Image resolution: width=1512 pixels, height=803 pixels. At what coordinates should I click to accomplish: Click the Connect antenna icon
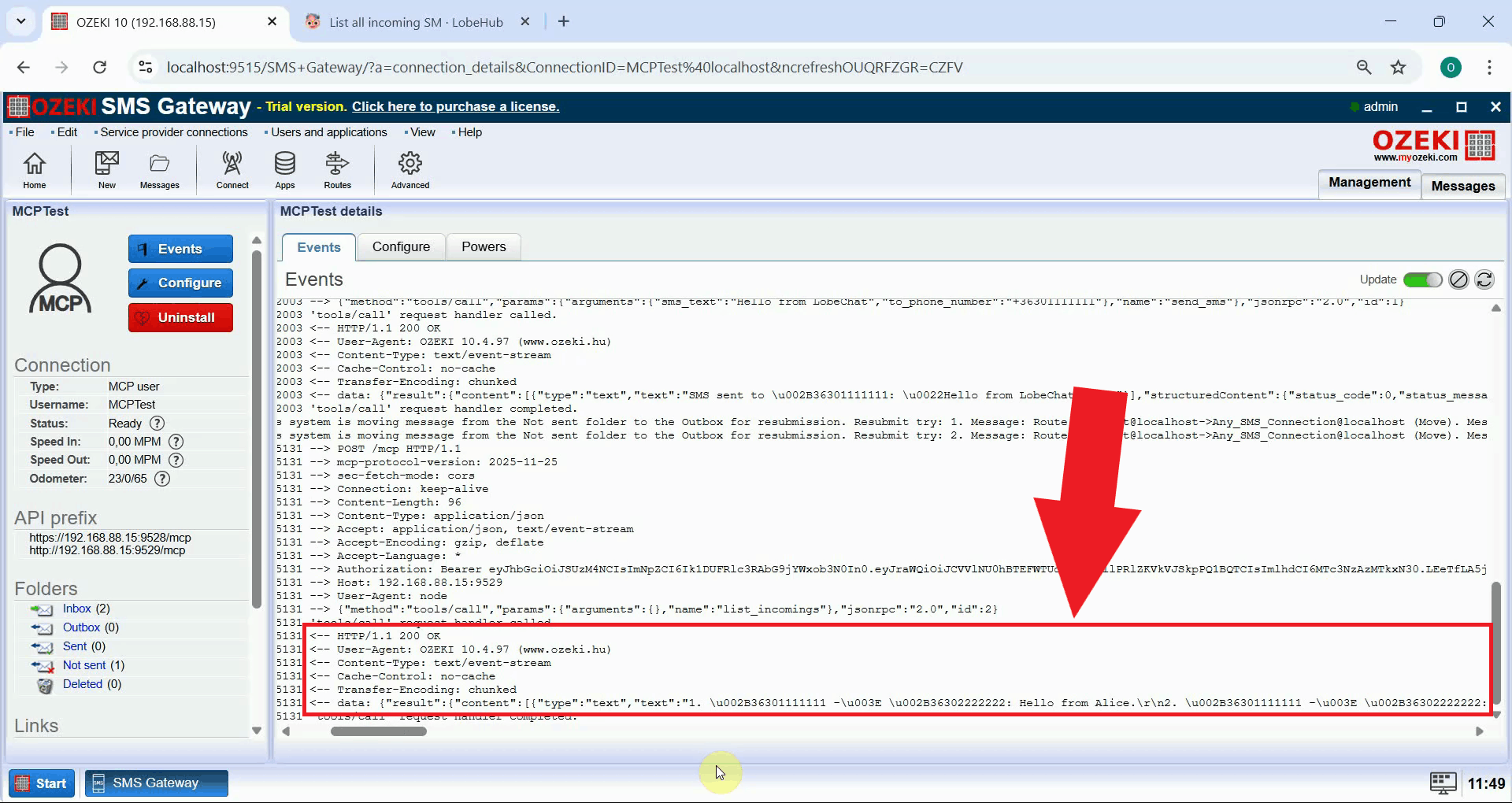[x=232, y=170]
